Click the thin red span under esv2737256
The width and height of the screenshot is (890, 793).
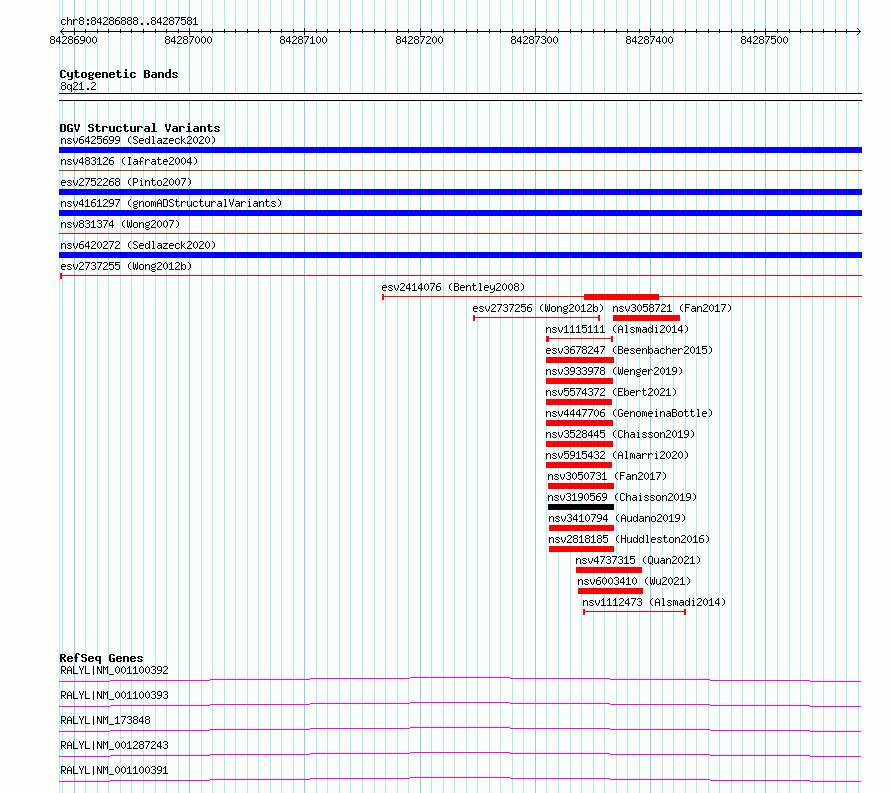(x=536, y=318)
